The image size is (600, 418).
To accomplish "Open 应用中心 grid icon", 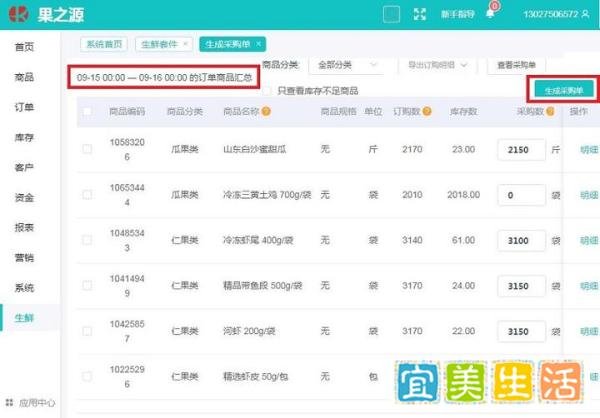I will [x=10, y=402].
